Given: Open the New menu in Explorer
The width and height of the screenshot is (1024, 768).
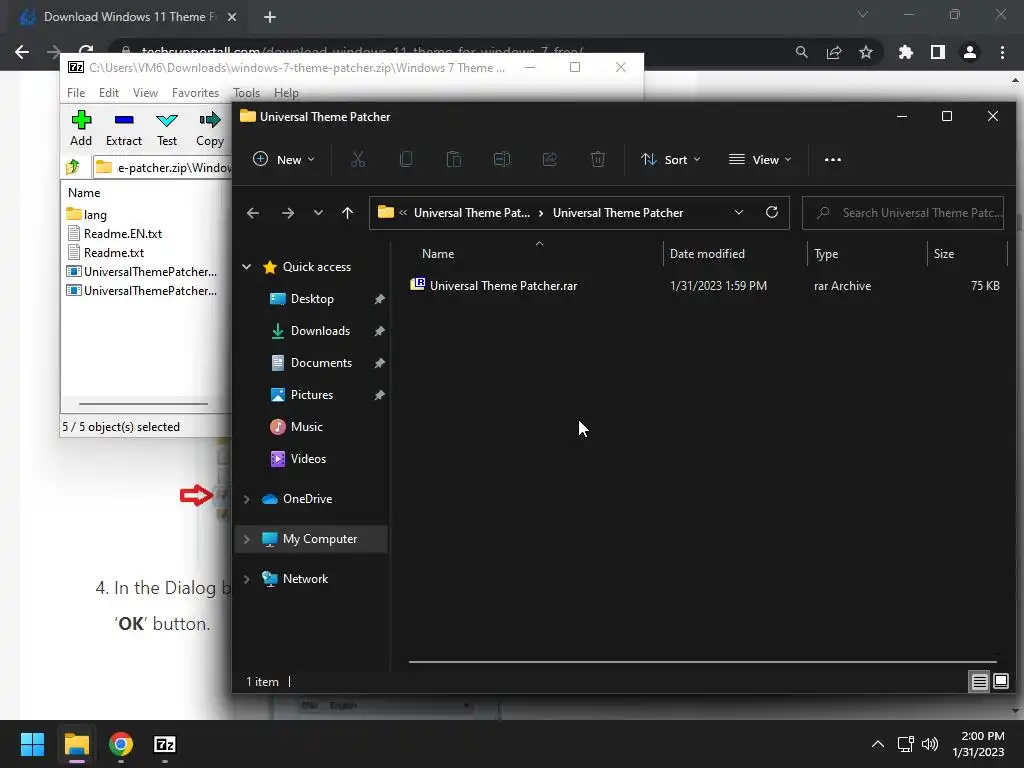Looking at the screenshot, I should [x=283, y=159].
